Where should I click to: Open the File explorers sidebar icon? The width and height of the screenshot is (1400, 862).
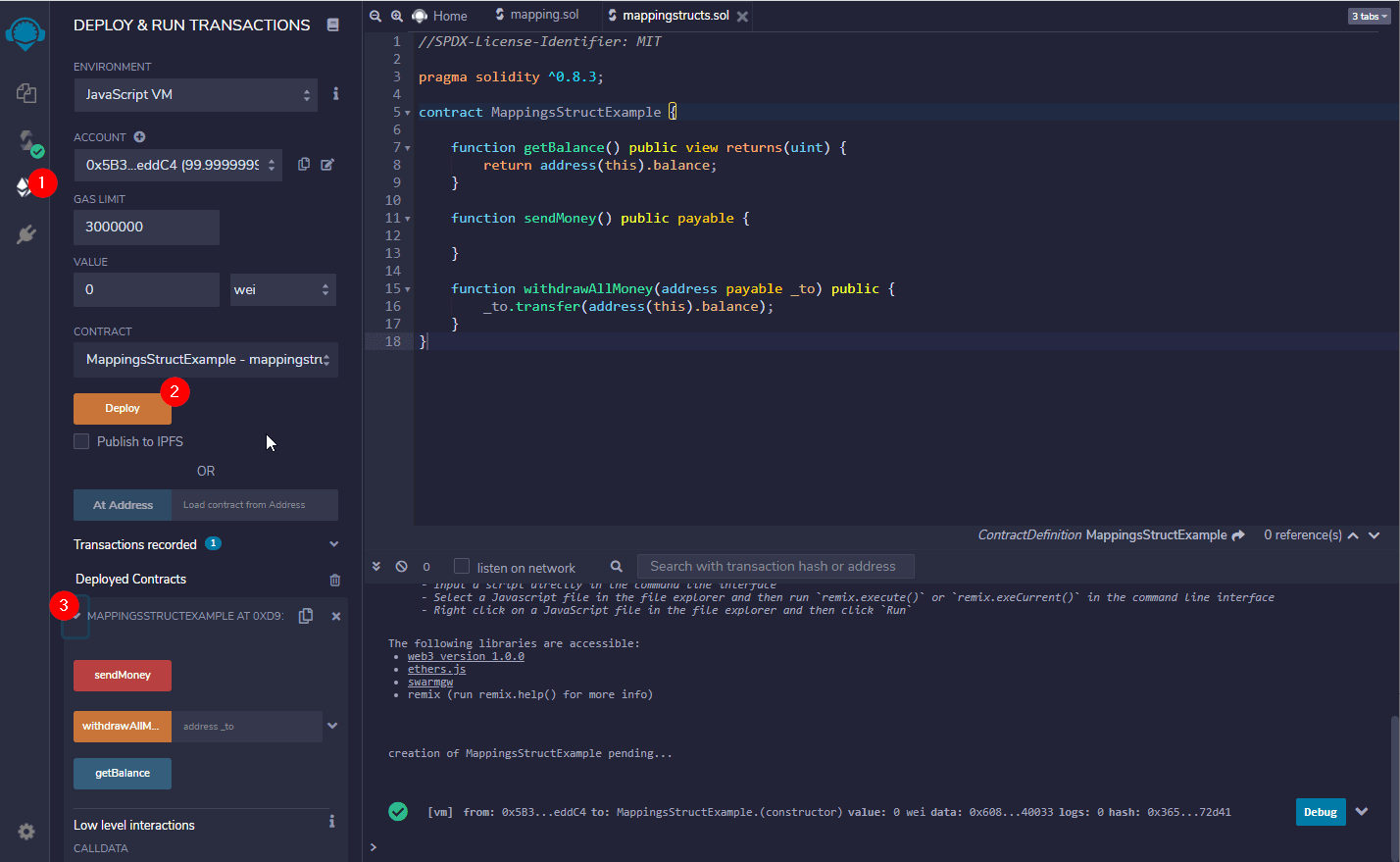coord(26,93)
